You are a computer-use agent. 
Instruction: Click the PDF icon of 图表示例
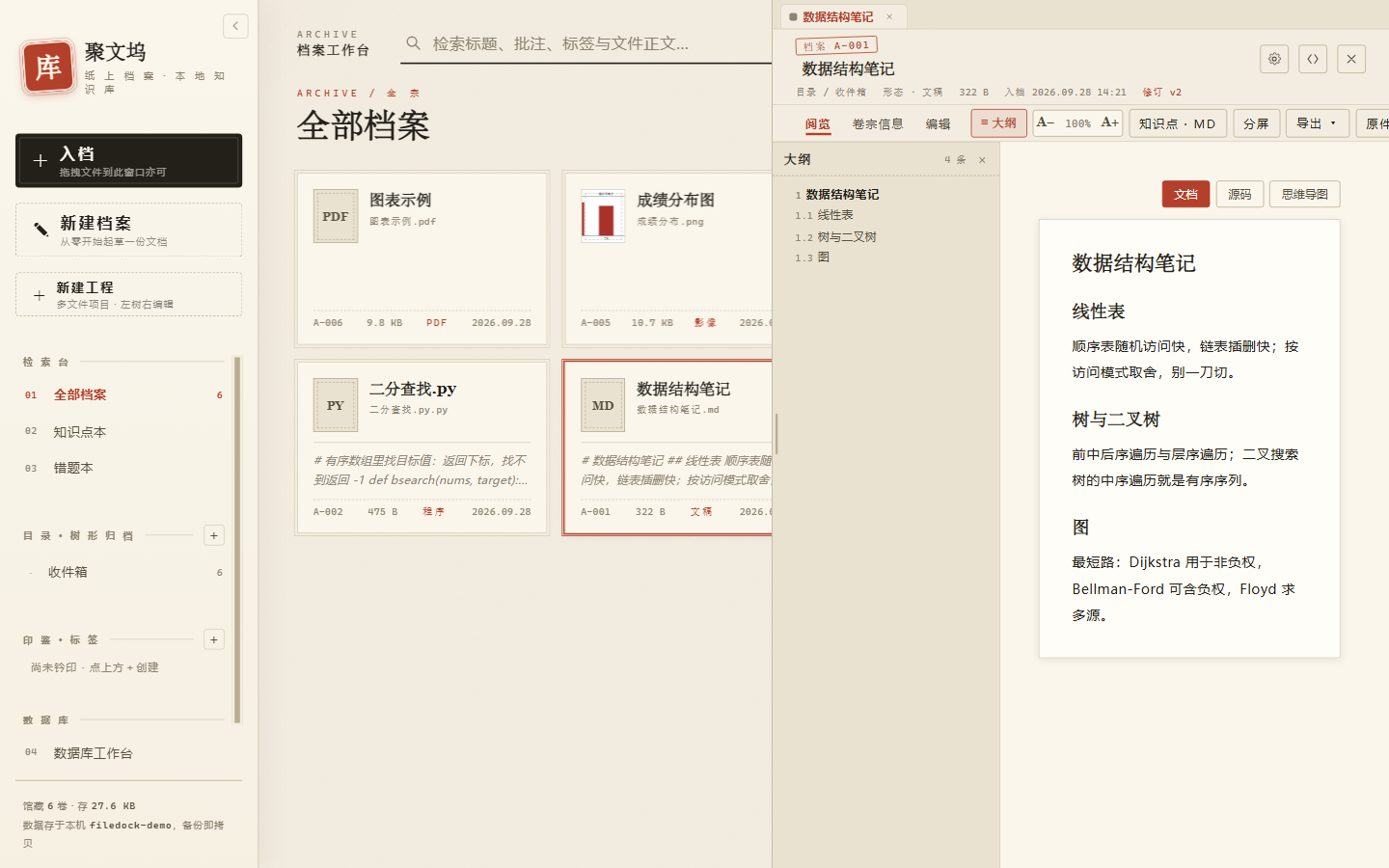coord(336,216)
